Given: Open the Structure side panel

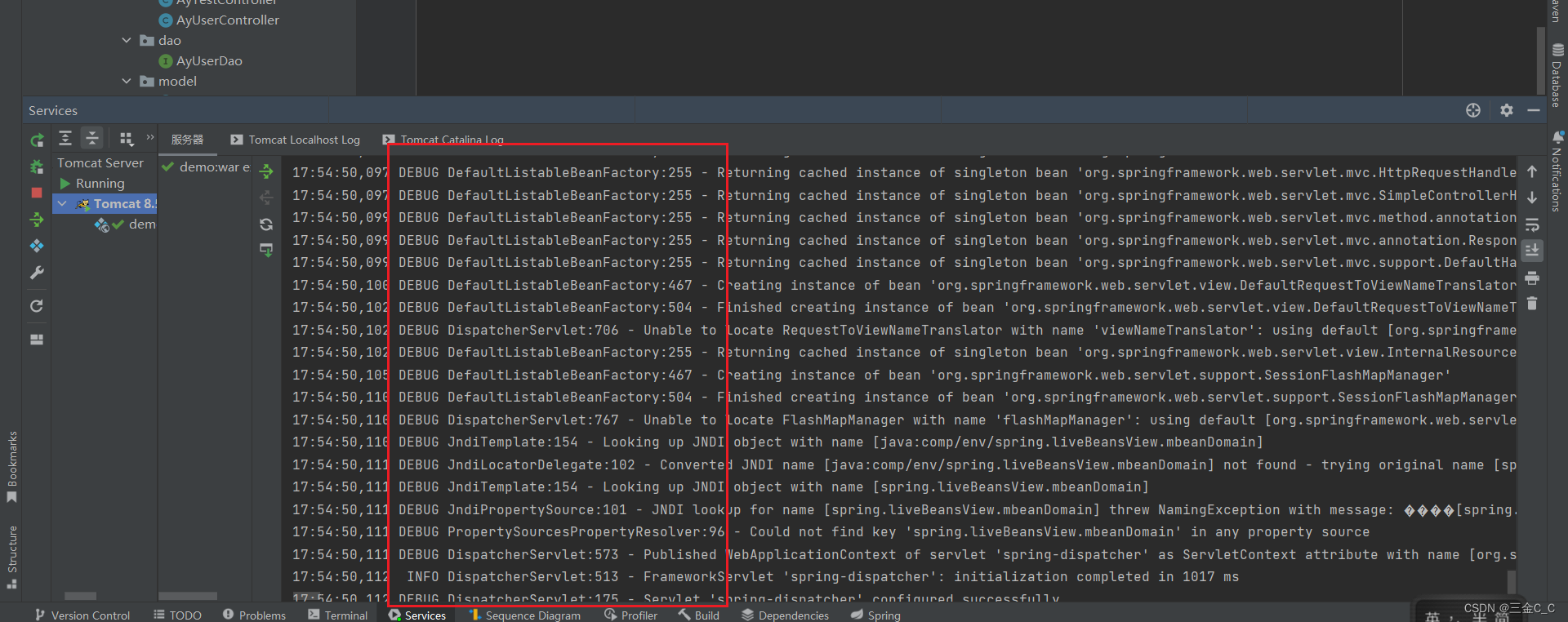Looking at the screenshot, I should [12, 557].
